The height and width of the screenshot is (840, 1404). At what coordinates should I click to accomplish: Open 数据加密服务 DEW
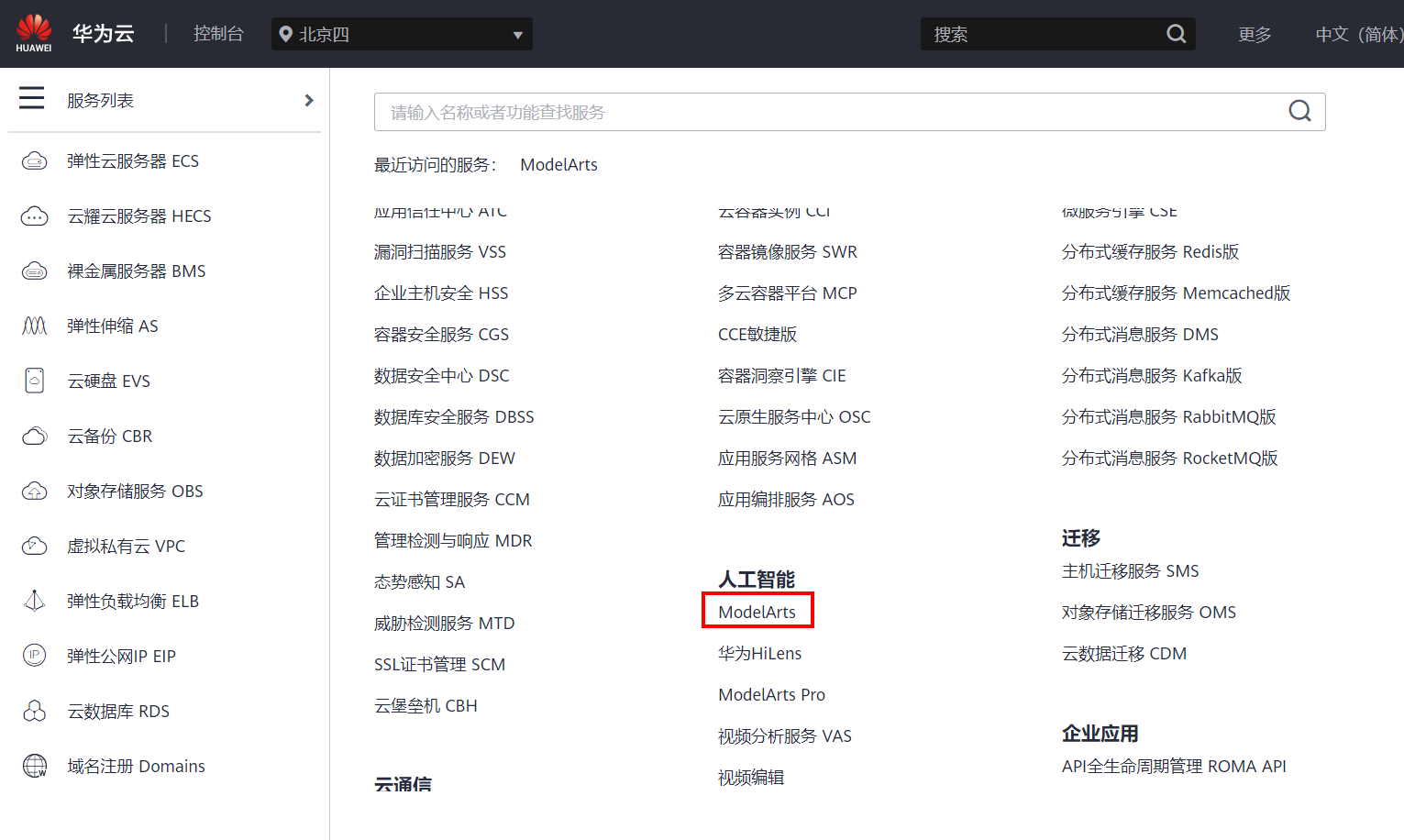pos(445,458)
